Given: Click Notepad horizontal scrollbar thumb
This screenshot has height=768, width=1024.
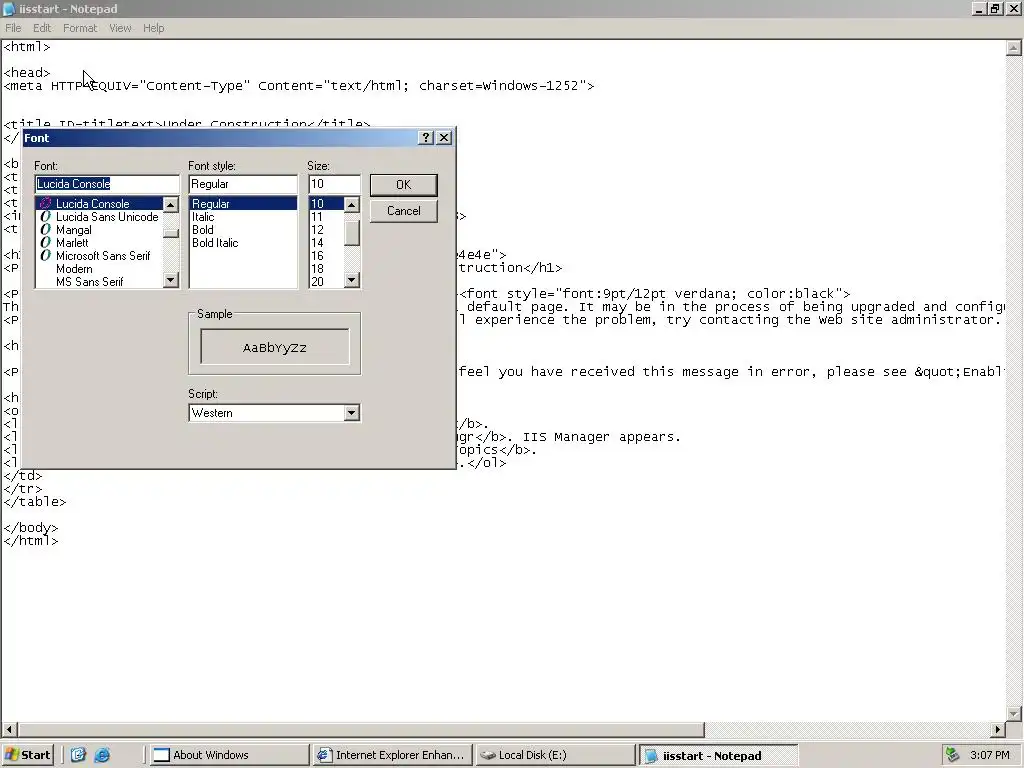Looking at the screenshot, I should [x=361, y=729].
